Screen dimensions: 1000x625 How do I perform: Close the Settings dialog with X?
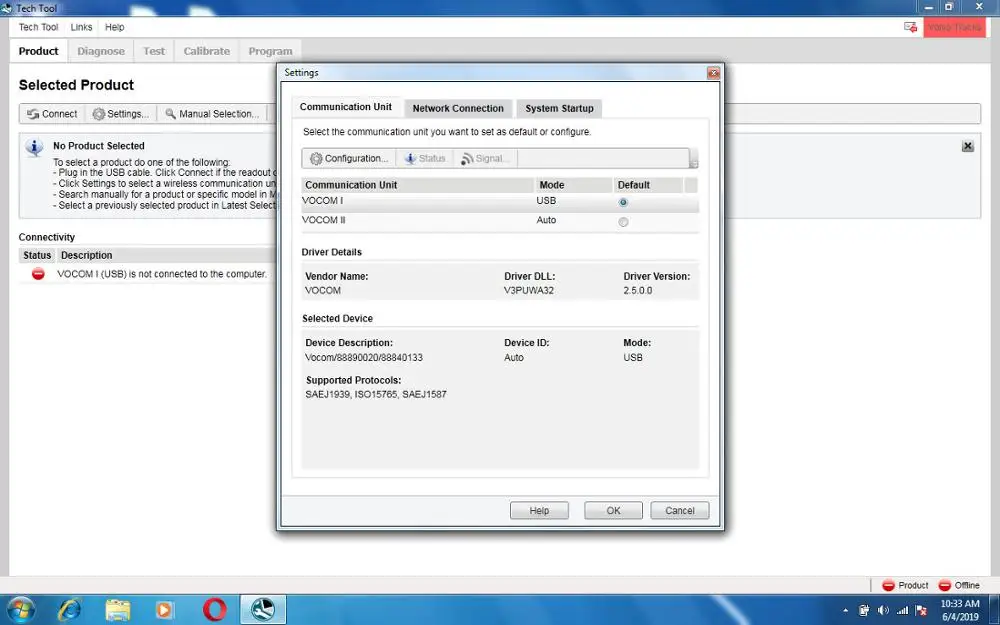point(714,73)
